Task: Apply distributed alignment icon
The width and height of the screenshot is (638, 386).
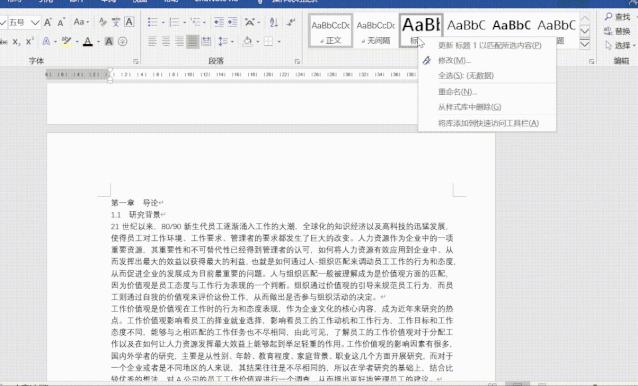Action: pyautogui.click(x=207, y=41)
